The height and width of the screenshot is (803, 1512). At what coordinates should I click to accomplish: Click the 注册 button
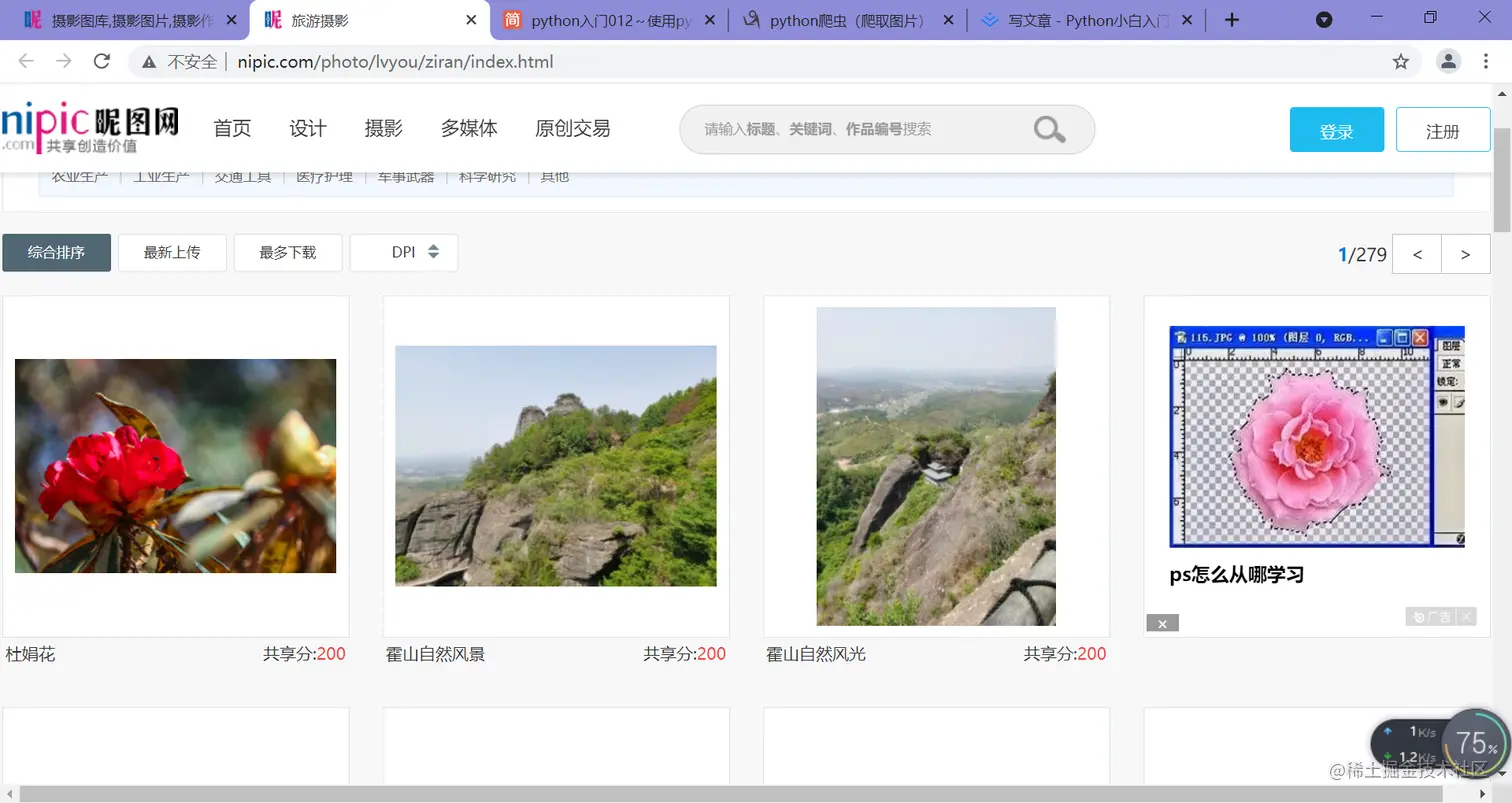click(x=1443, y=130)
